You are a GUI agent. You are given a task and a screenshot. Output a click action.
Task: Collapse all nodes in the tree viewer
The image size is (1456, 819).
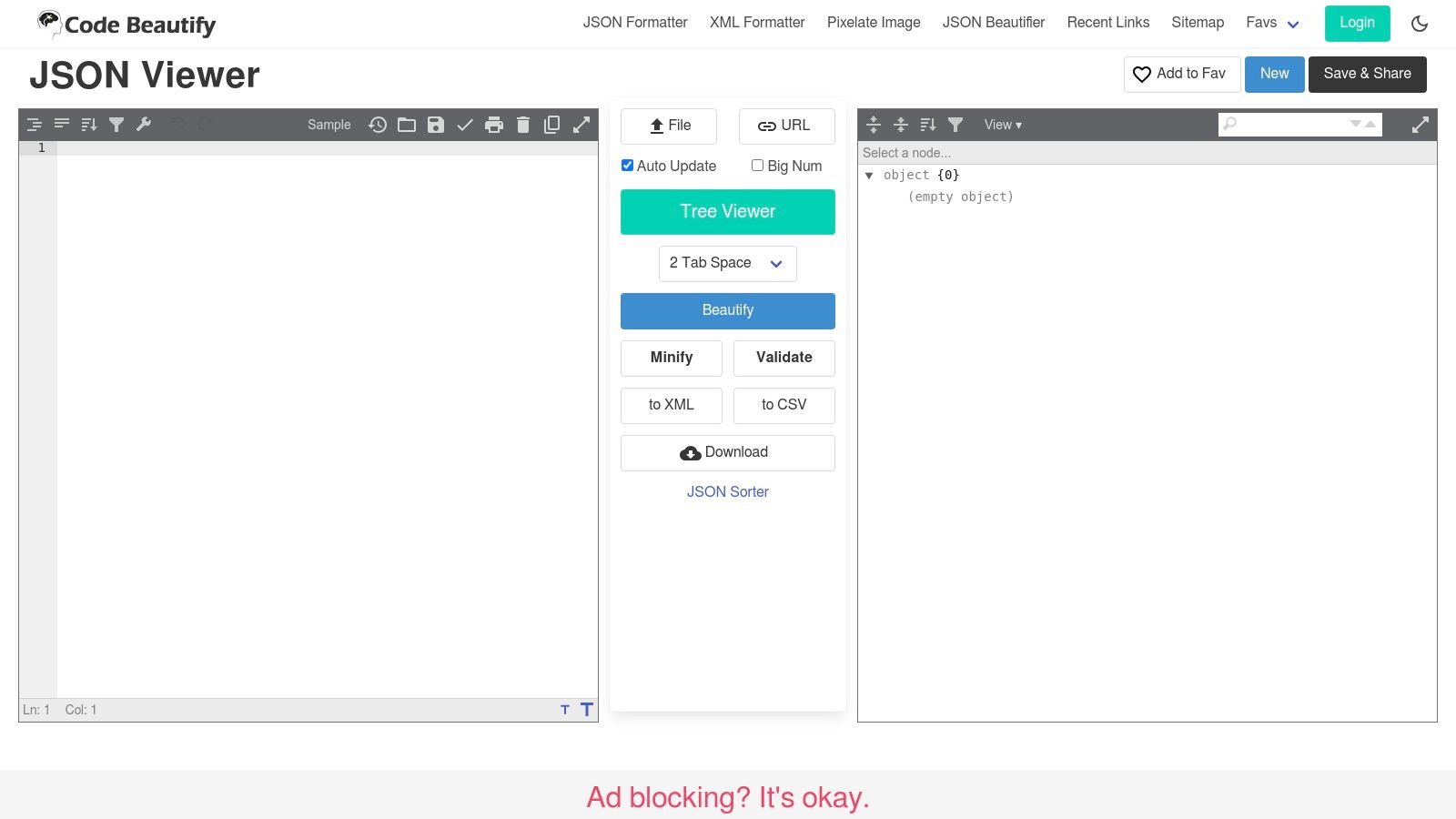tap(901, 125)
